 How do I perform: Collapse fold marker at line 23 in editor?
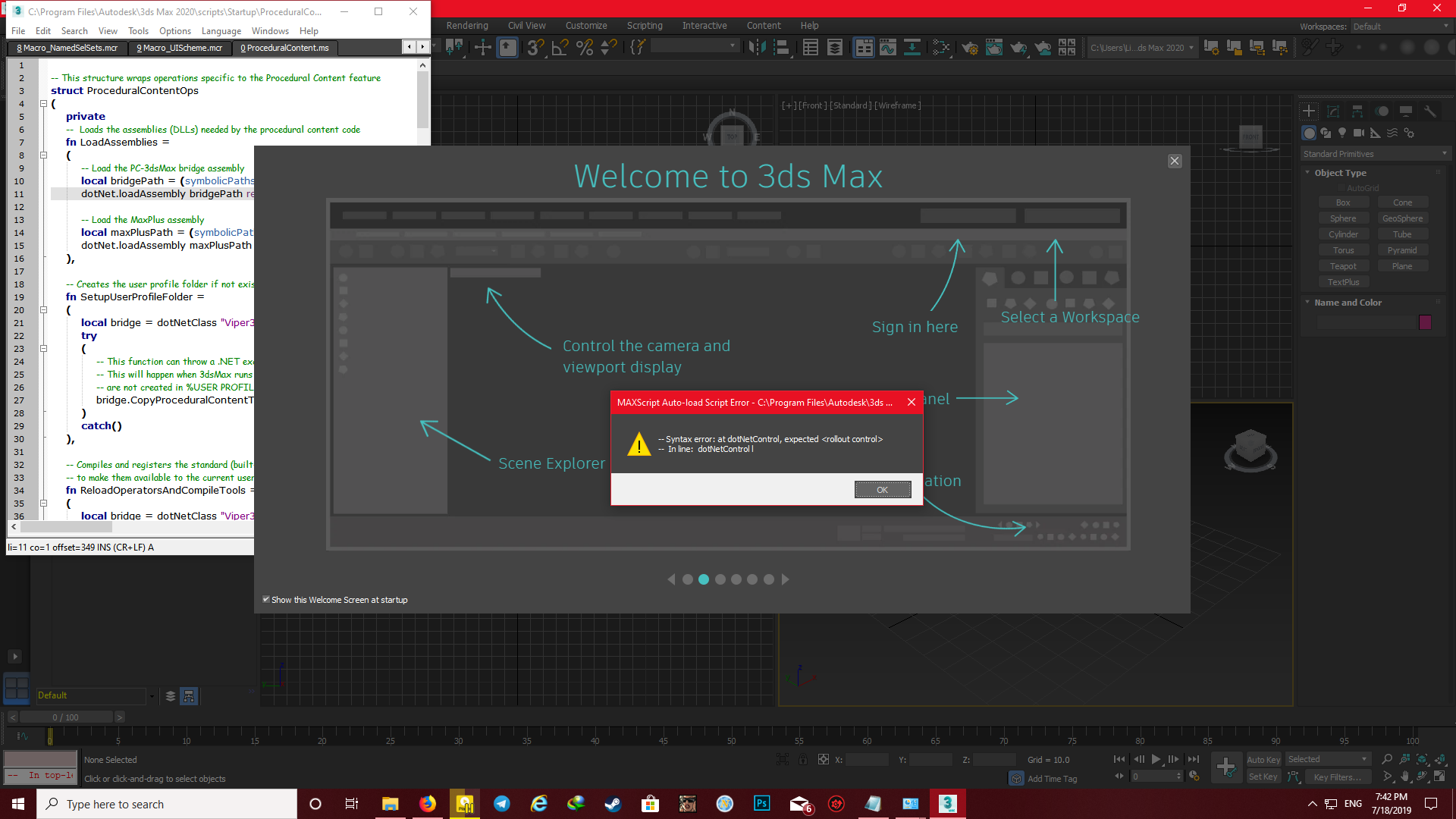43,349
